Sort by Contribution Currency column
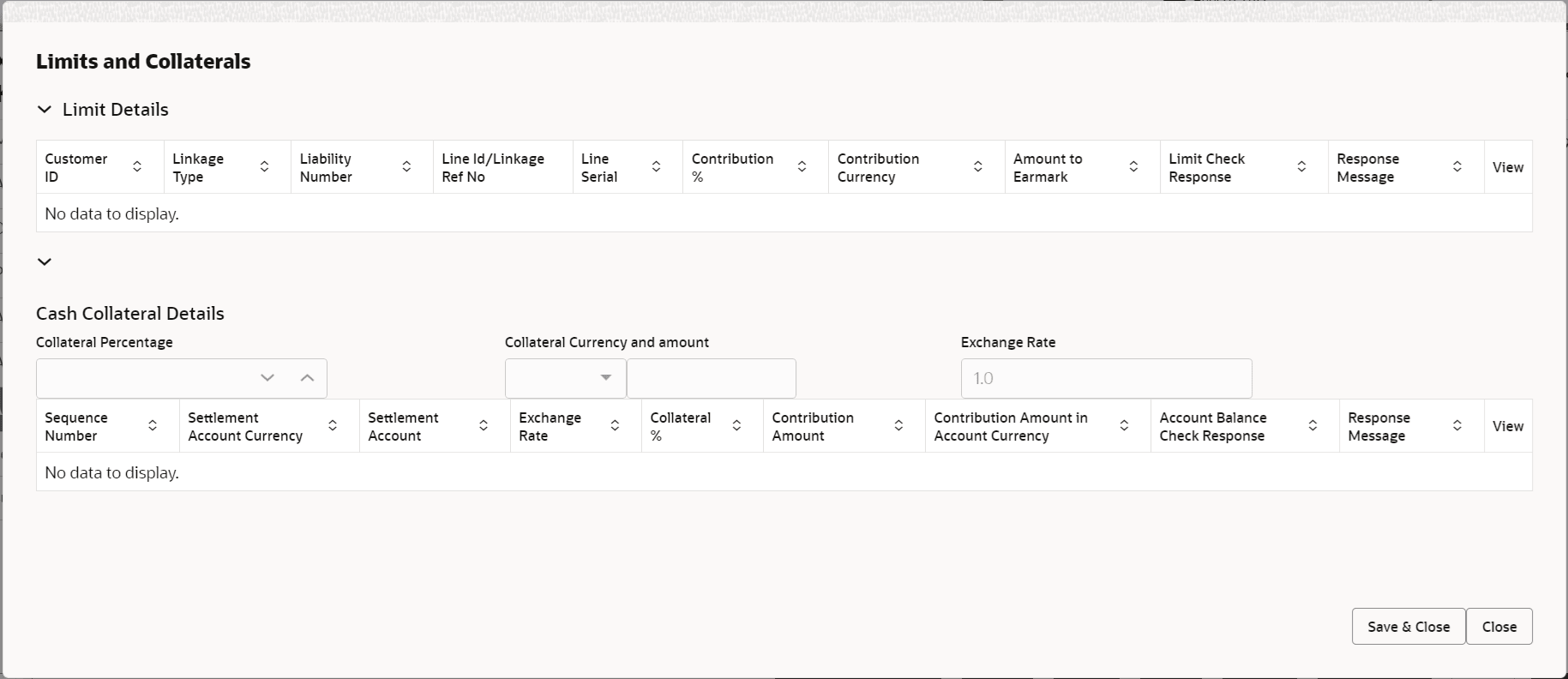 (x=978, y=167)
